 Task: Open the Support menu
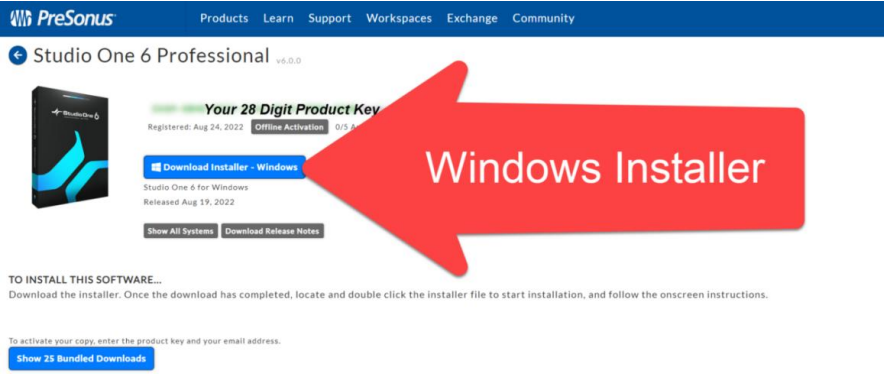coord(329,18)
